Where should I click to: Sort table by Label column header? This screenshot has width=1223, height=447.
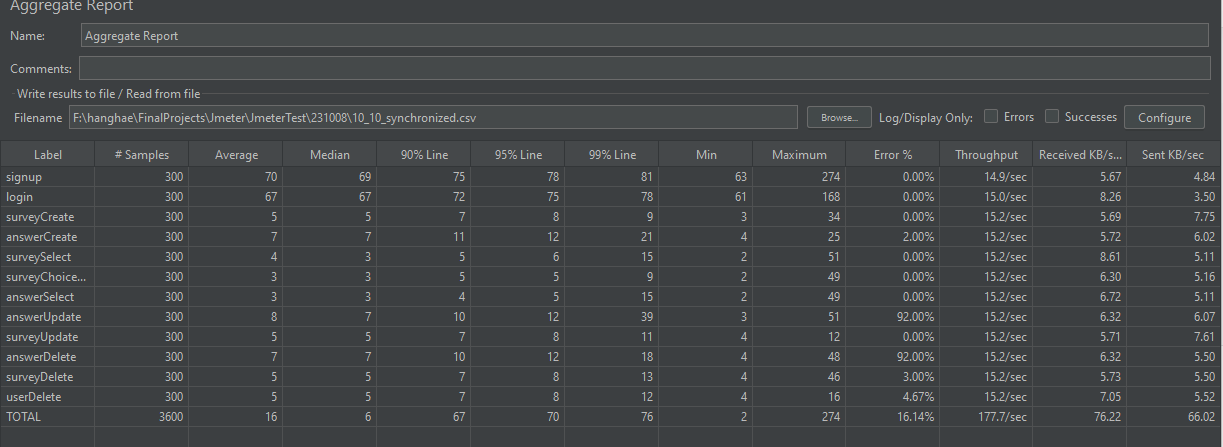48,155
